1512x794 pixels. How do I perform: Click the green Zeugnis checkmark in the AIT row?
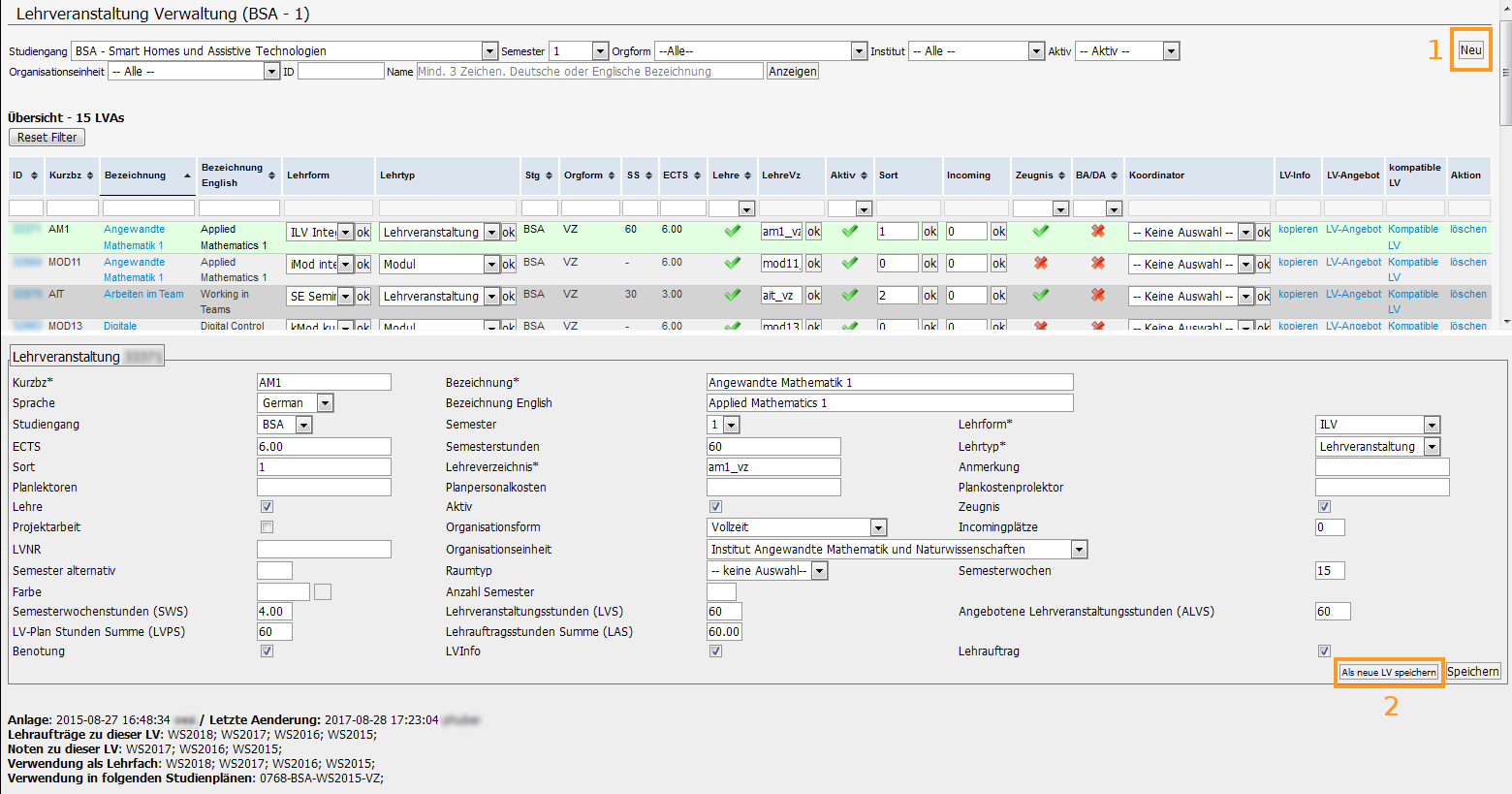pos(1040,295)
